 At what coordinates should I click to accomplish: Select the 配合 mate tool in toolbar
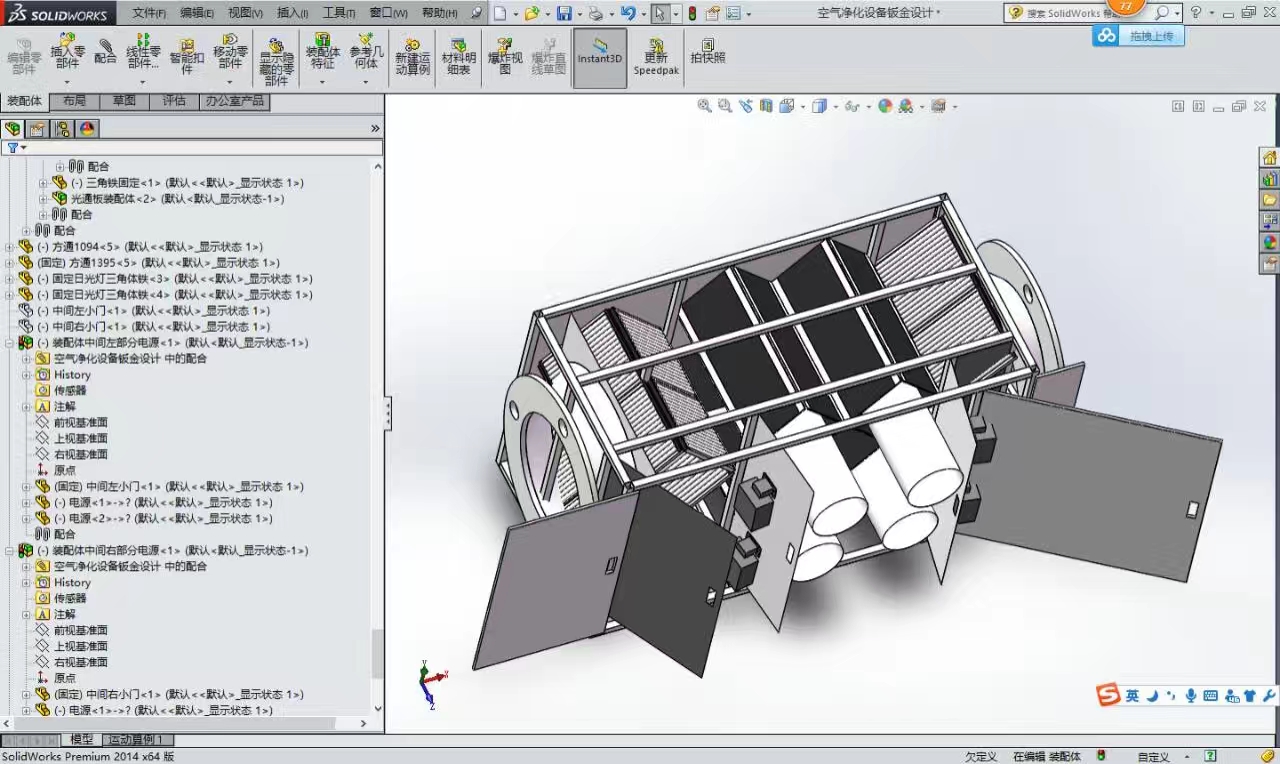tap(105, 52)
